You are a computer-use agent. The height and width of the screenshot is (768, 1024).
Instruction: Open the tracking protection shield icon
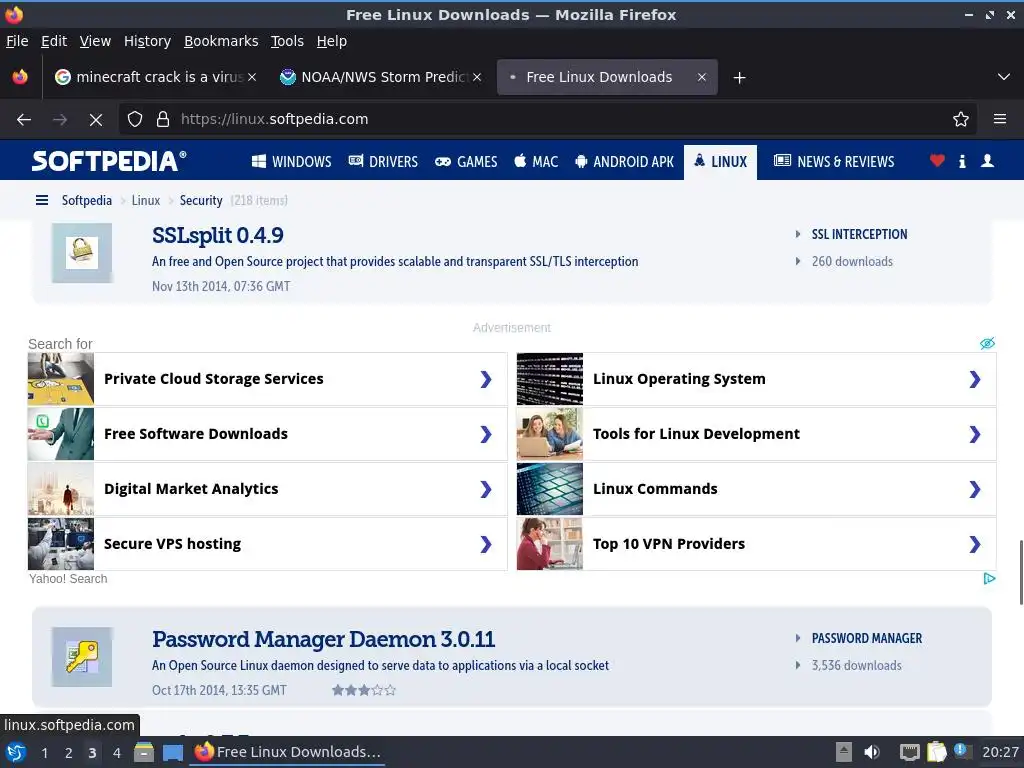pyautogui.click(x=135, y=119)
